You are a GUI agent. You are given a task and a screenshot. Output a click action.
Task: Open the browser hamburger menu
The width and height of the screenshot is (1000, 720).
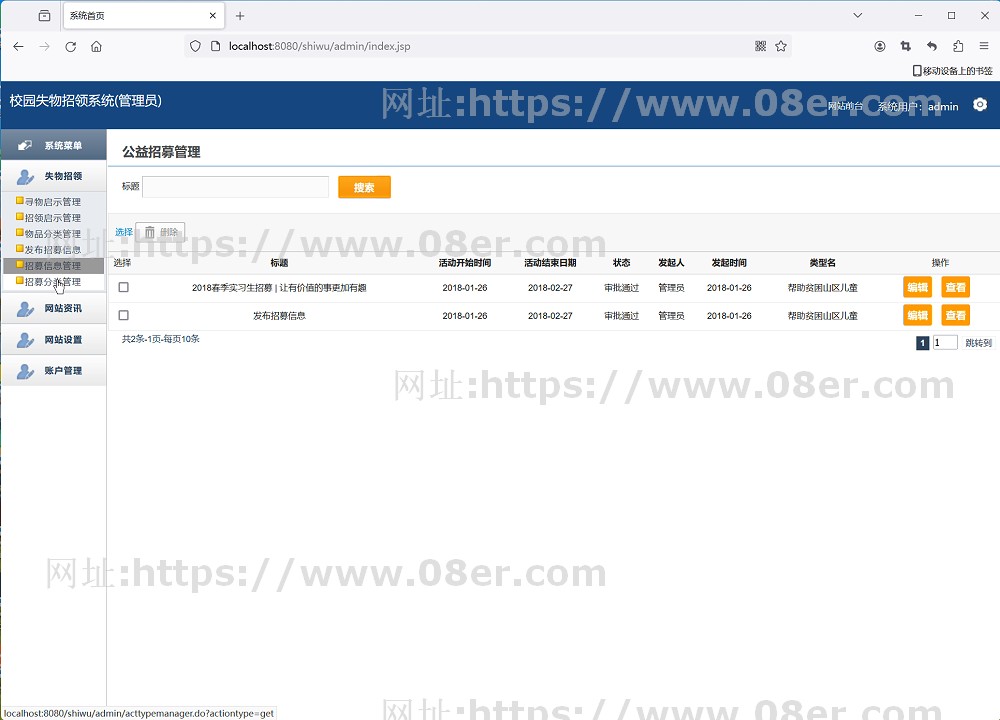(x=984, y=46)
